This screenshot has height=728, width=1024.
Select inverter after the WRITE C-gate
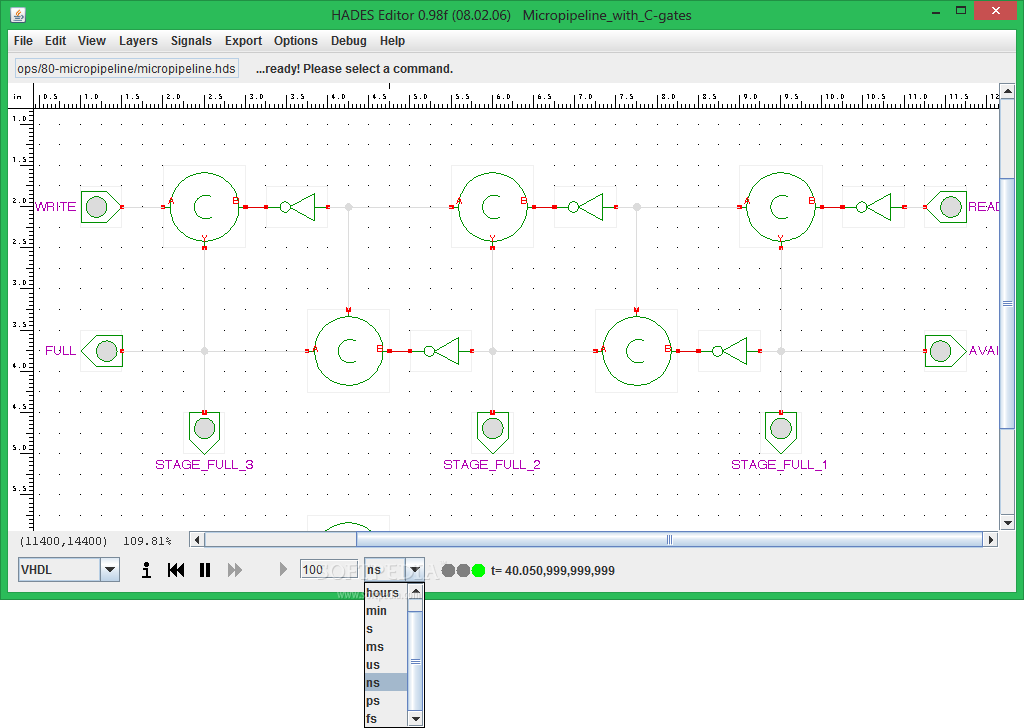coord(297,207)
